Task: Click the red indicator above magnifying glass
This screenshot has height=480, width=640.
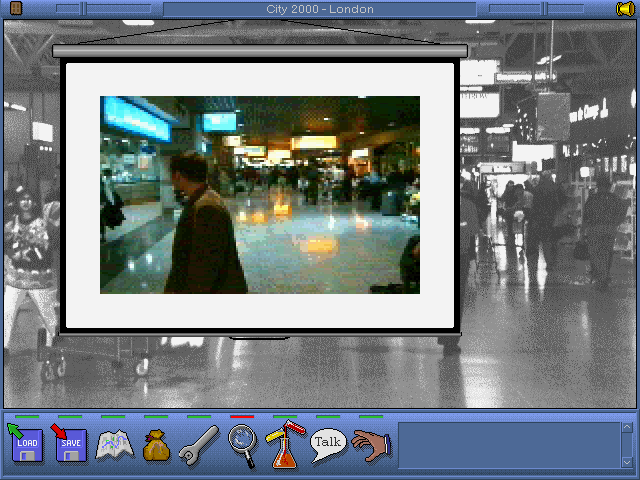Action: click(x=242, y=417)
